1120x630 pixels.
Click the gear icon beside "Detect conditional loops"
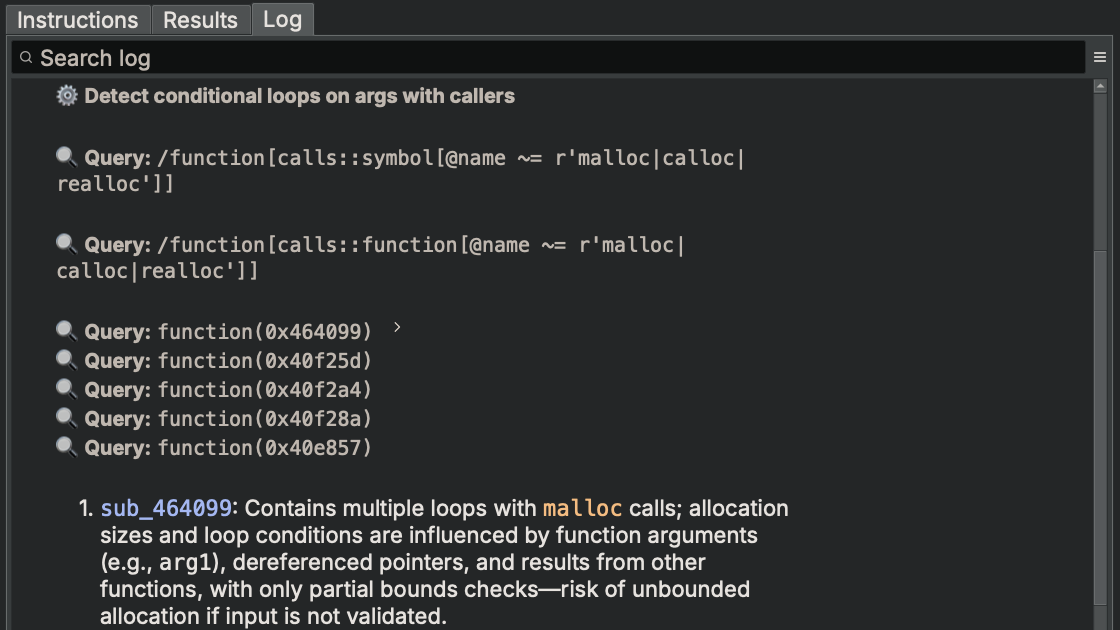66,95
